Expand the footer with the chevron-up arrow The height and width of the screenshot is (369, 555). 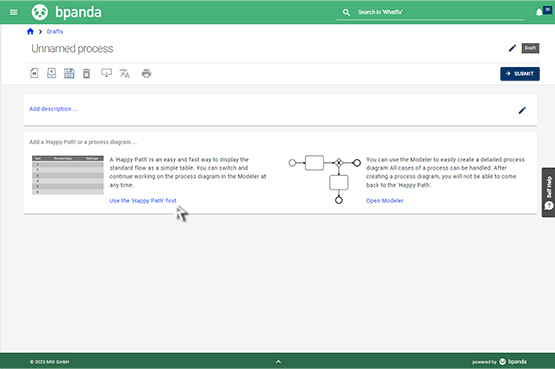pos(278,362)
